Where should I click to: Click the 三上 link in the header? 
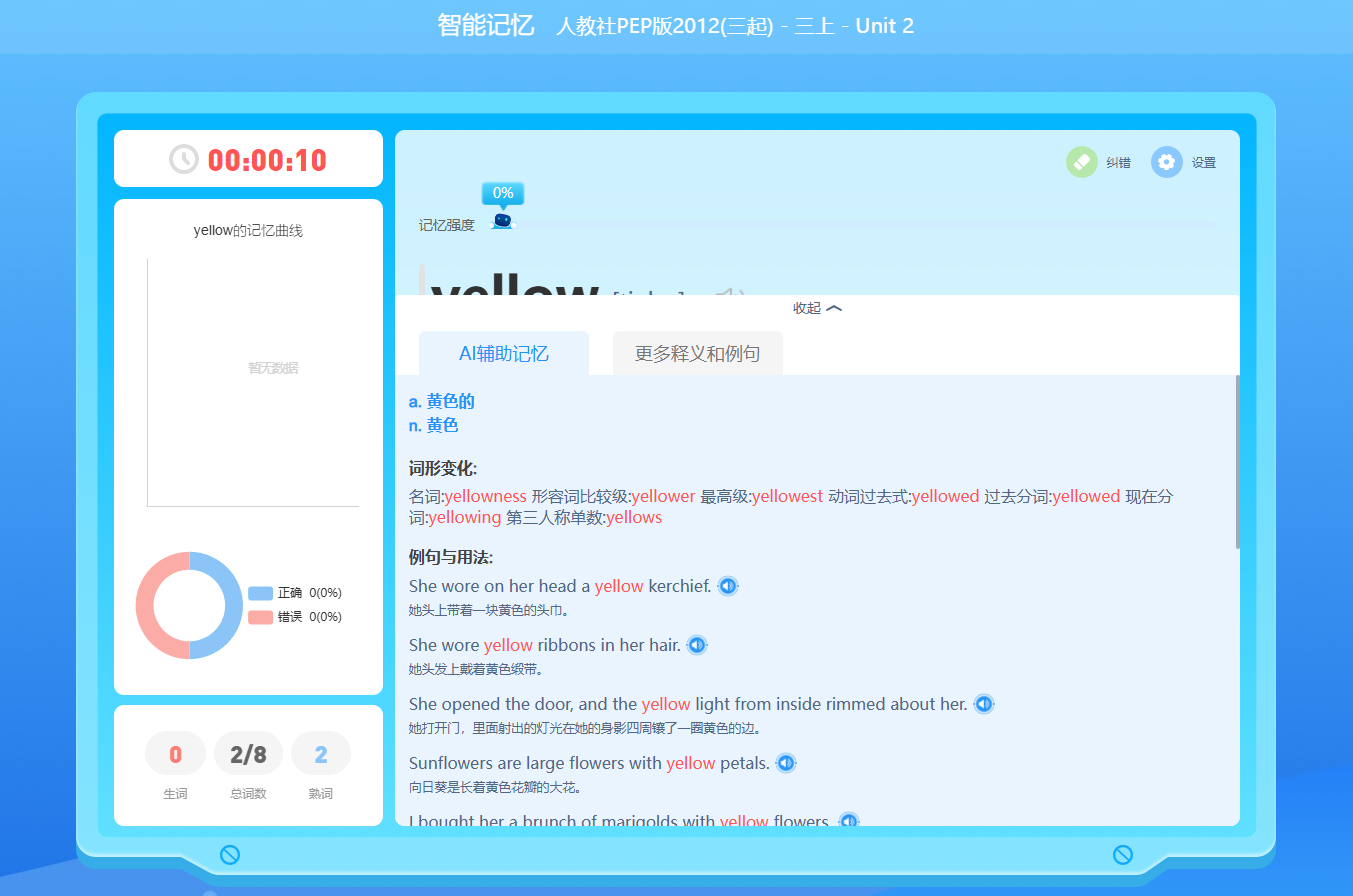click(814, 26)
